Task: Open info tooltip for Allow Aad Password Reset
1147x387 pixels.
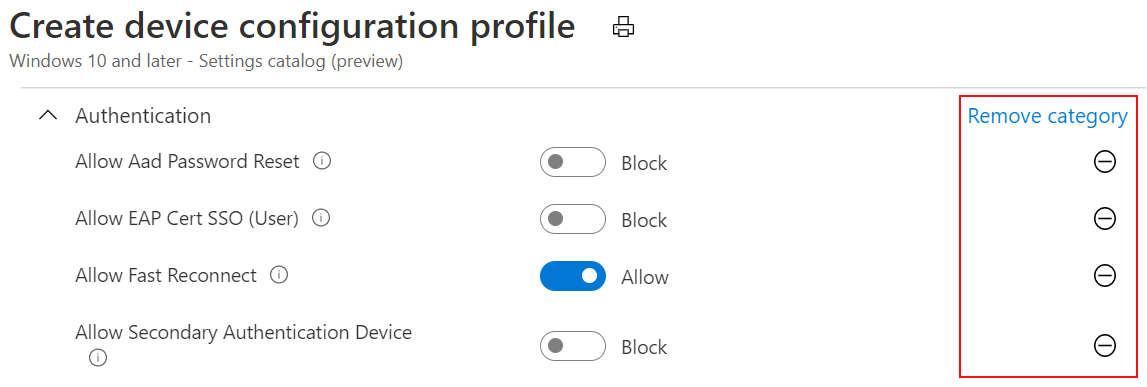Action: click(321, 161)
